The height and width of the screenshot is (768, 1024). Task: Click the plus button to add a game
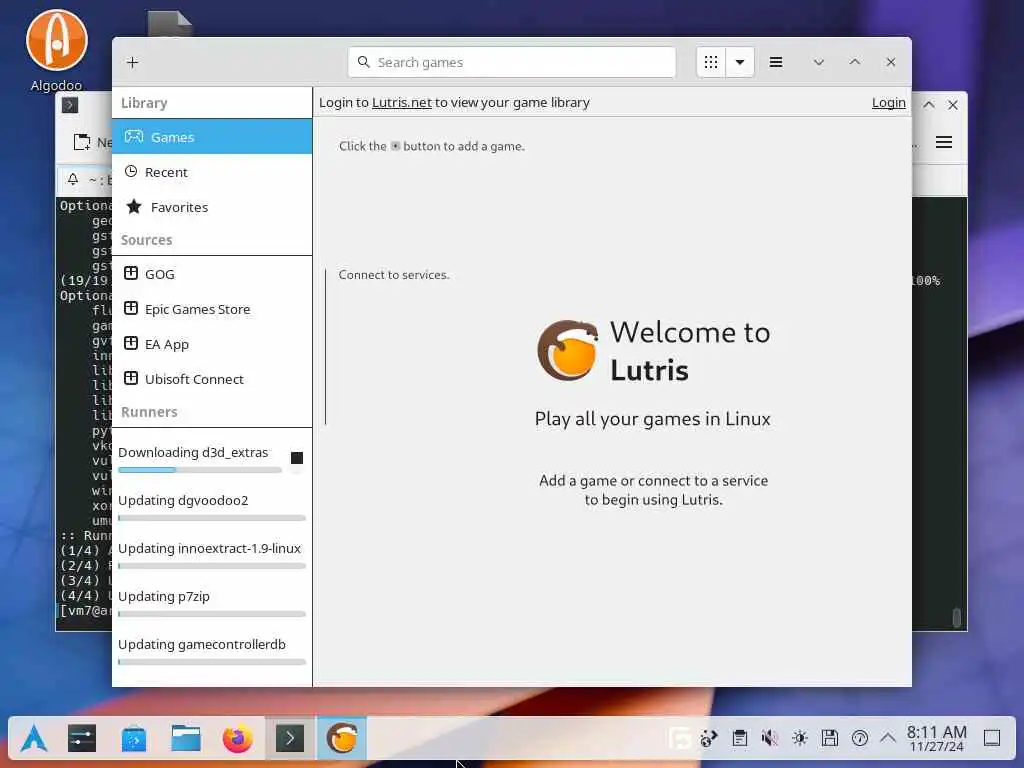tap(133, 62)
